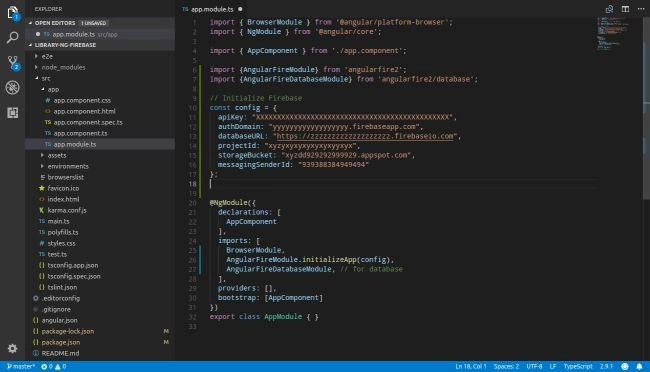Image resolution: width=650 pixels, height=372 pixels.
Task: Place cursor on line 18 in editor
Action: [x=404, y=184]
